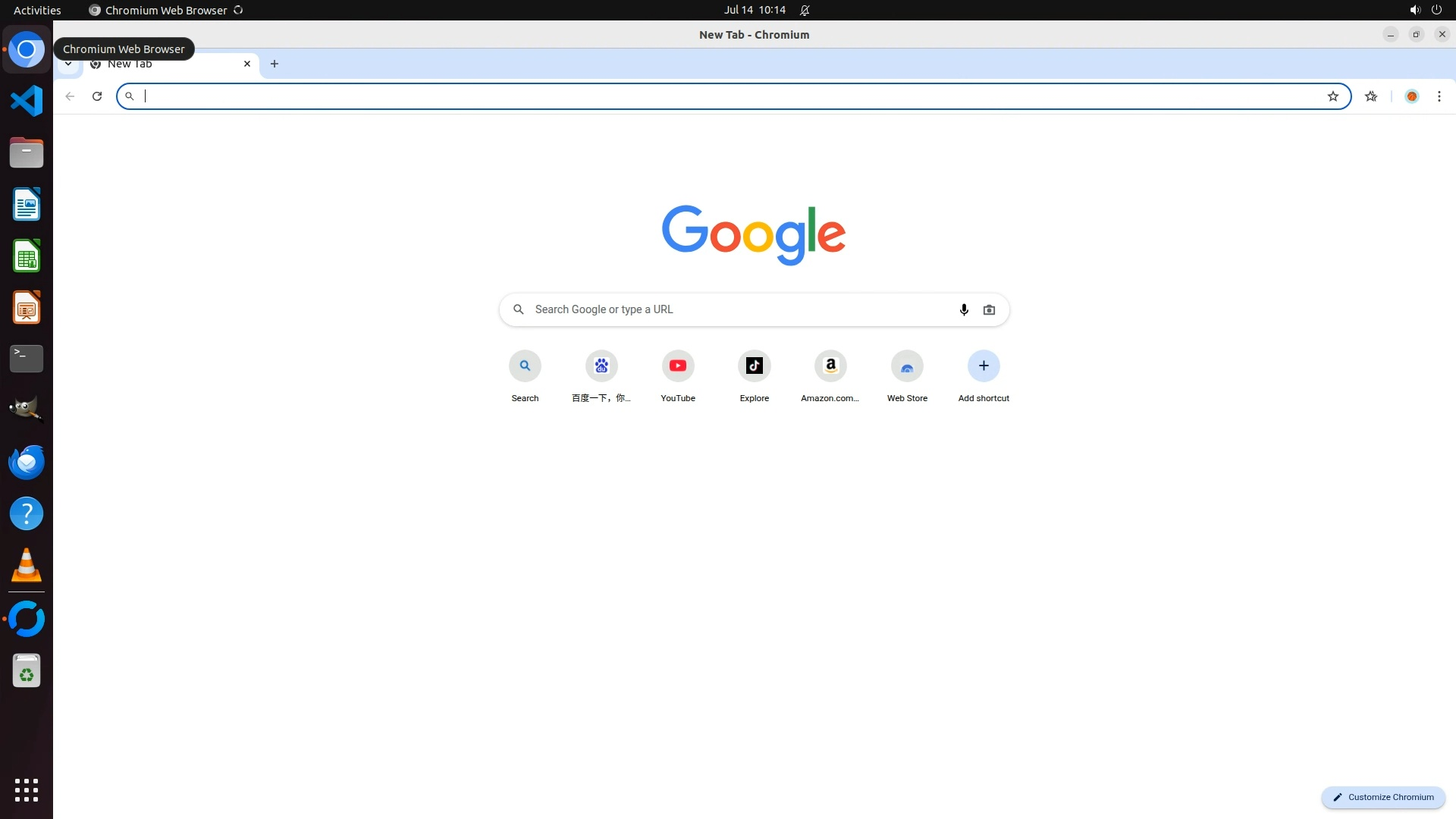Open the profile avatar menu
The width and height of the screenshot is (1456, 819).
pos(1411,96)
